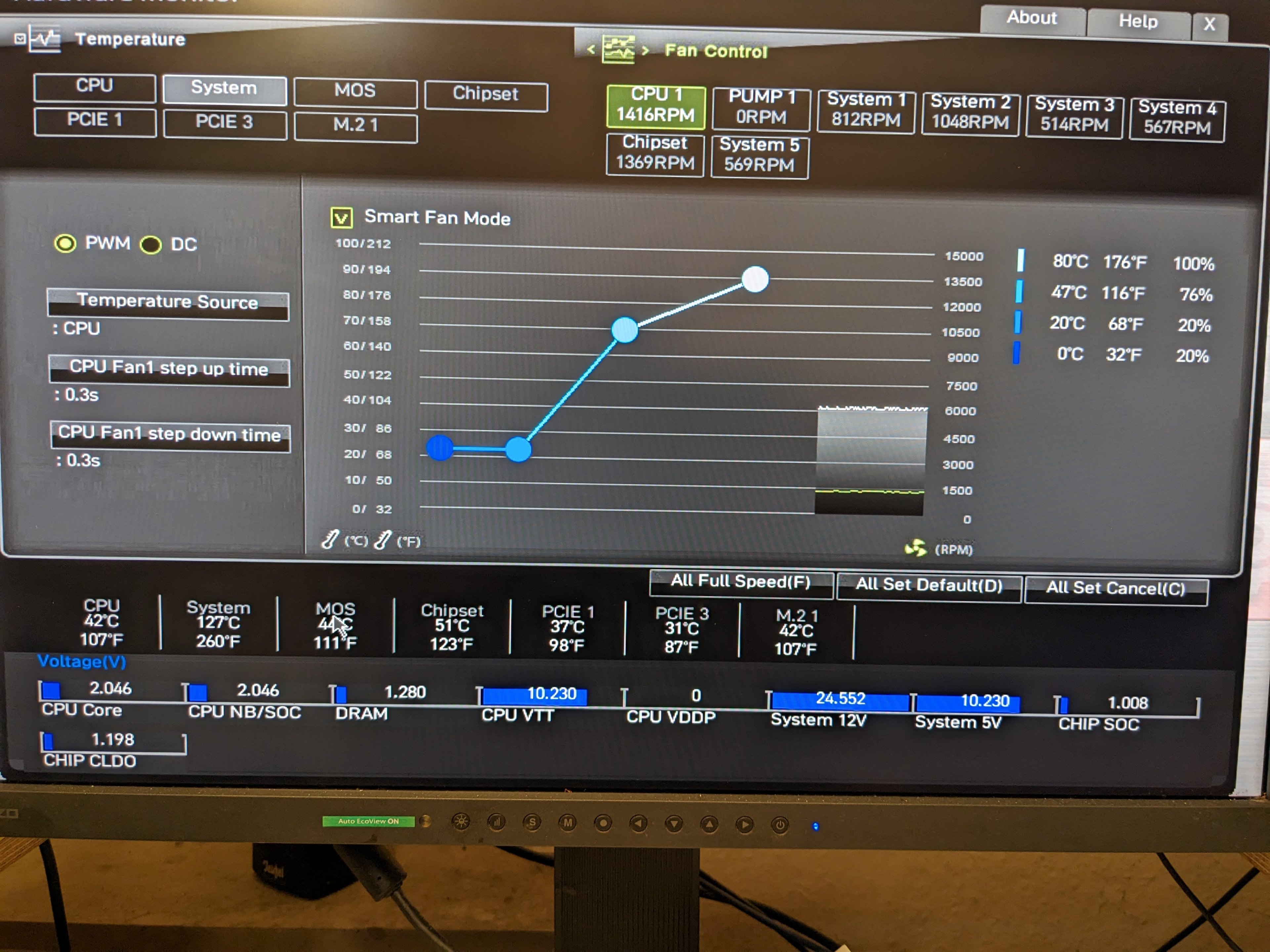Click the right arrow beside Fan Control

(x=645, y=51)
